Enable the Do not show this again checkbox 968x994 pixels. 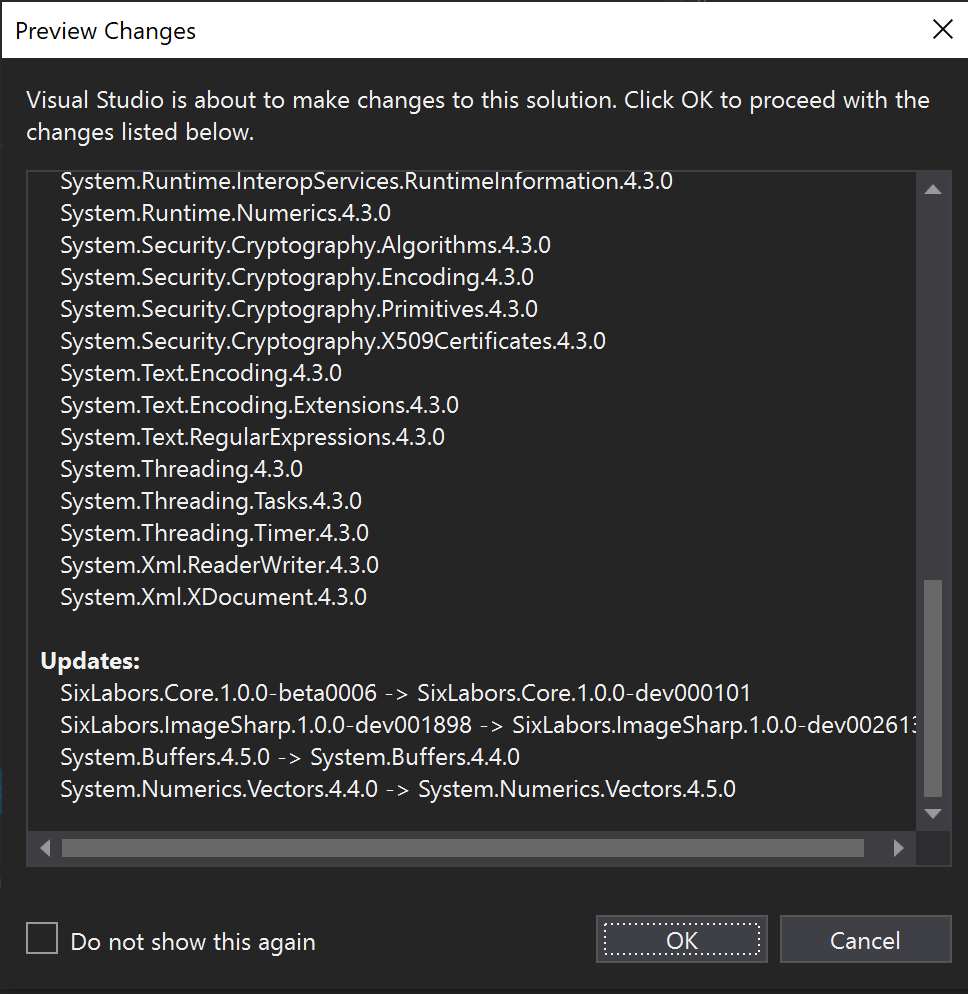pos(41,938)
